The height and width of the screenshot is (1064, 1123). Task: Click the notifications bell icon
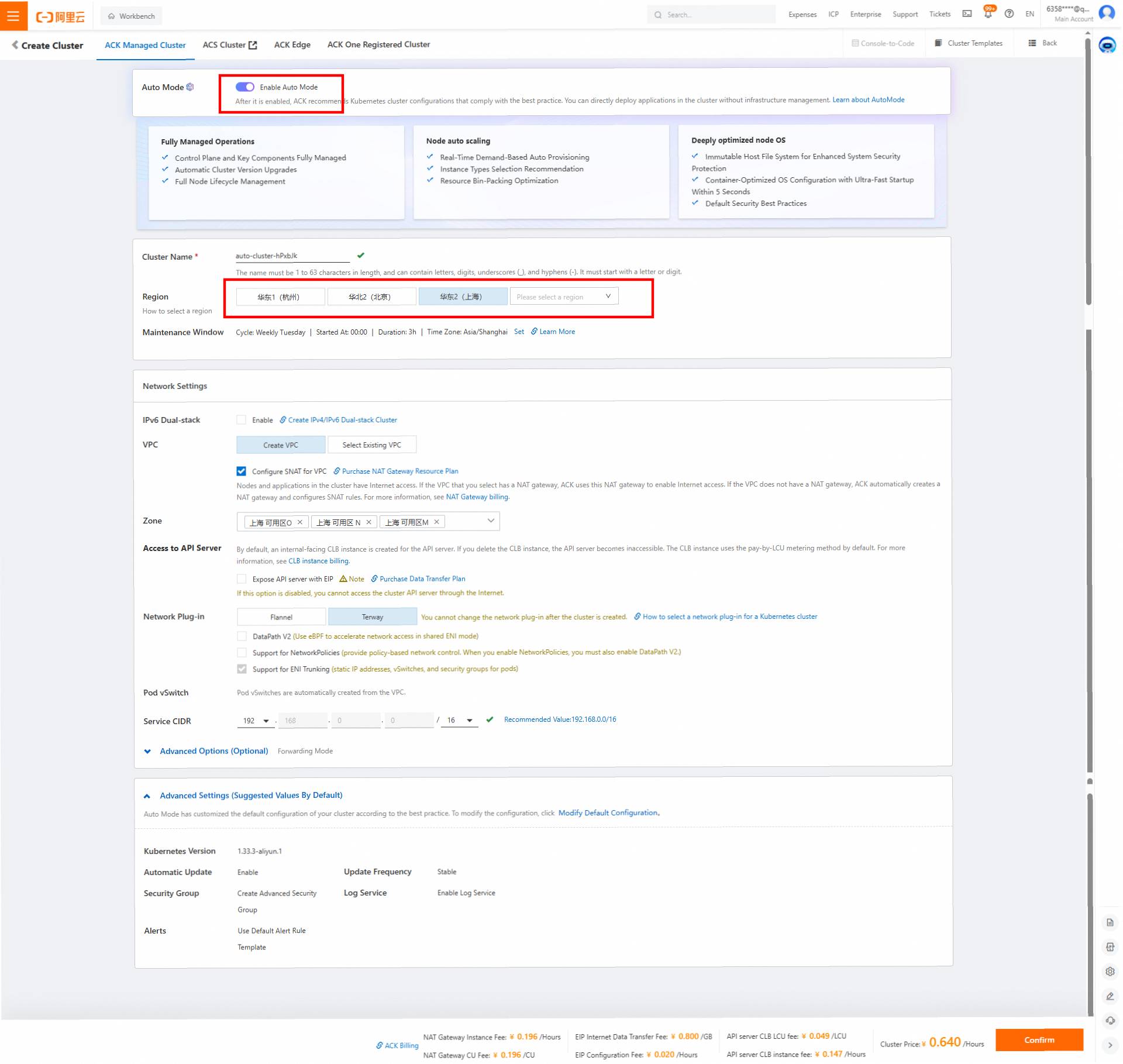click(x=988, y=14)
